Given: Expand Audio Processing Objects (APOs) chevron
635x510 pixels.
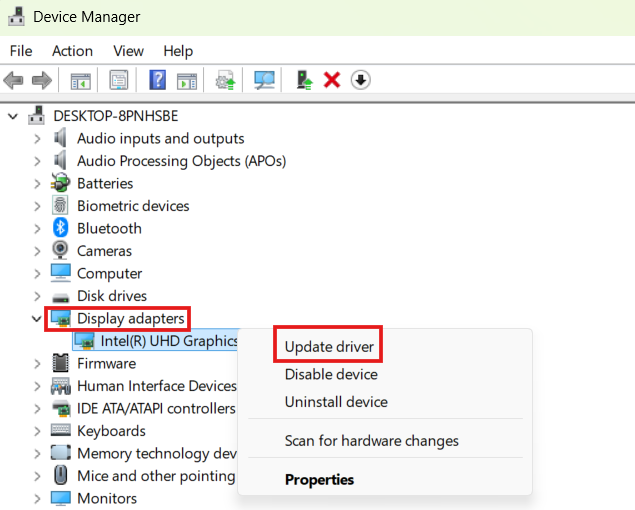Looking at the screenshot, I should click(37, 161).
